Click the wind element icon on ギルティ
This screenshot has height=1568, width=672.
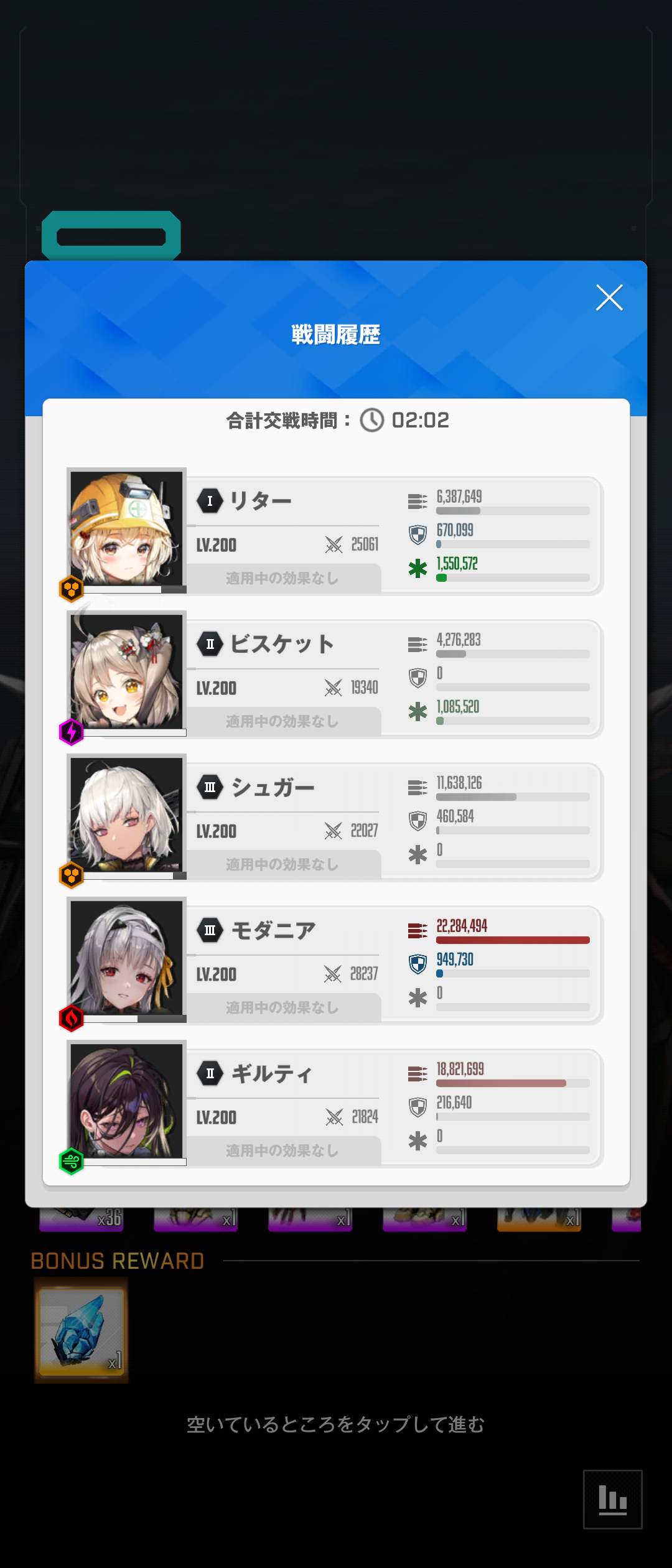[72, 1161]
